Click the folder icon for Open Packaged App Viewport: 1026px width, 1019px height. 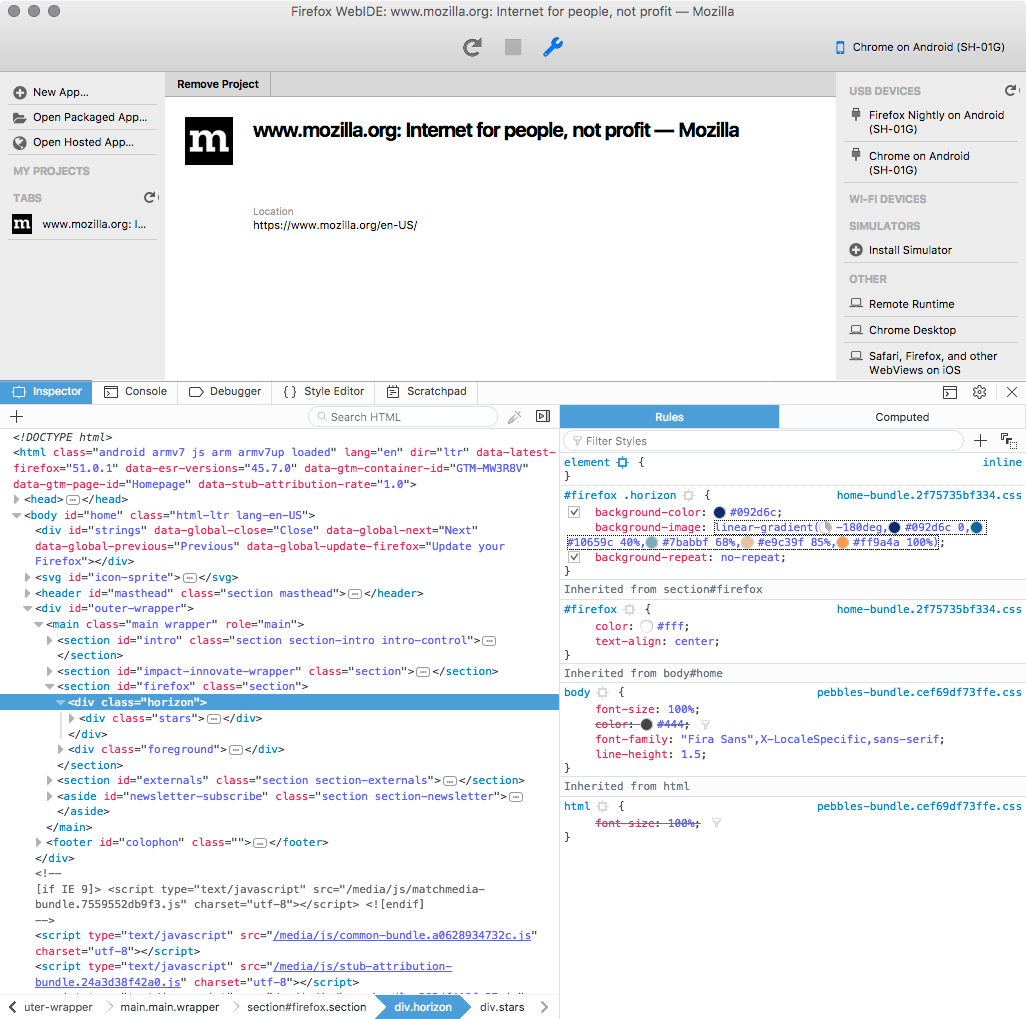20,118
